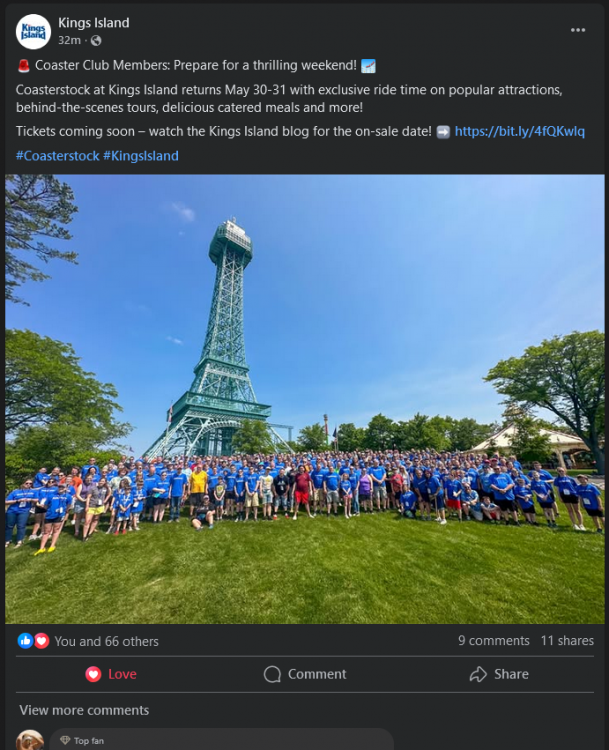This screenshot has width=609, height=750.
Task: Click the Share arrow icon
Action: pos(478,674)
